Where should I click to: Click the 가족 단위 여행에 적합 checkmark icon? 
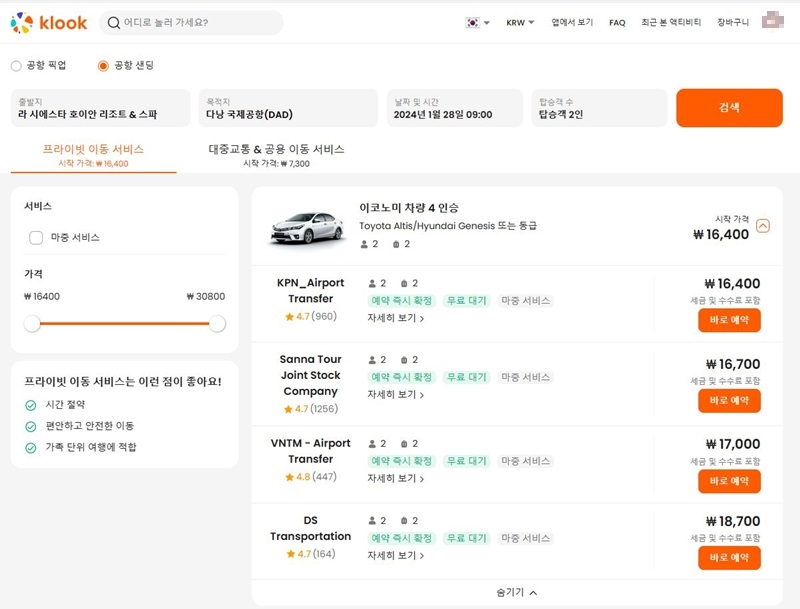click(x=31, y=448)
